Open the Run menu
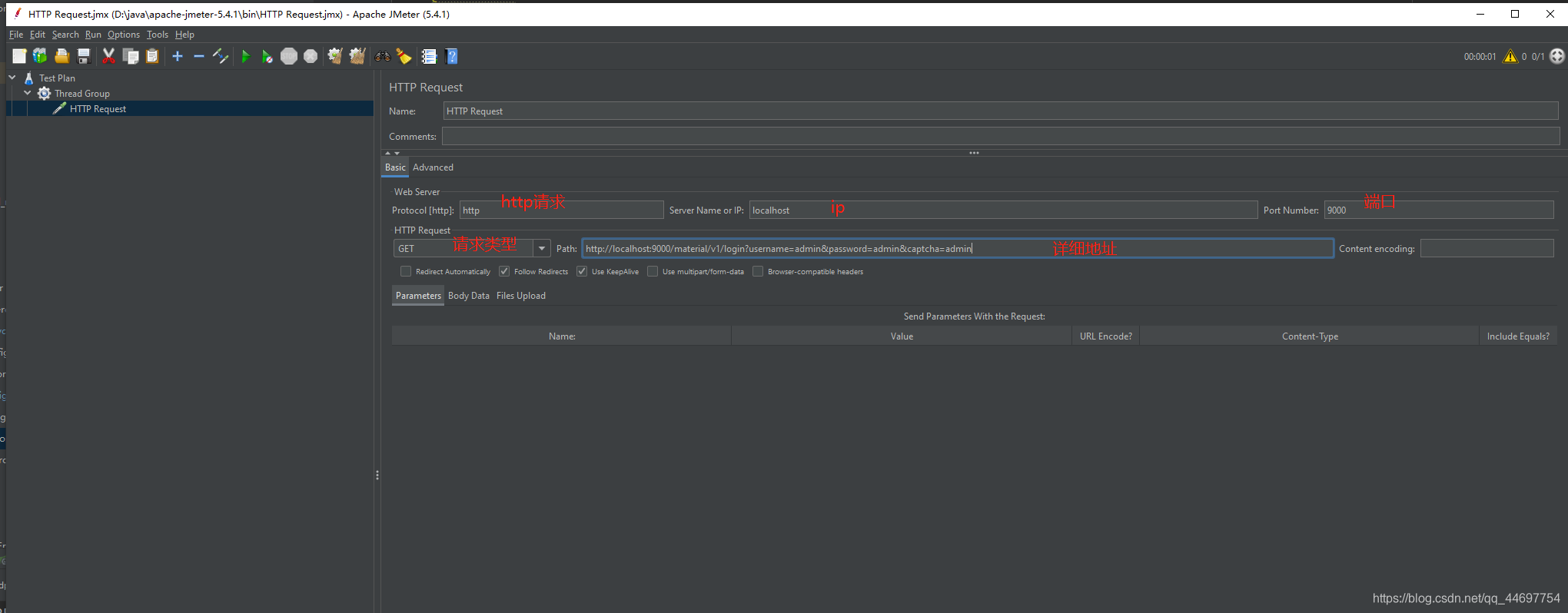 [93, 35]
